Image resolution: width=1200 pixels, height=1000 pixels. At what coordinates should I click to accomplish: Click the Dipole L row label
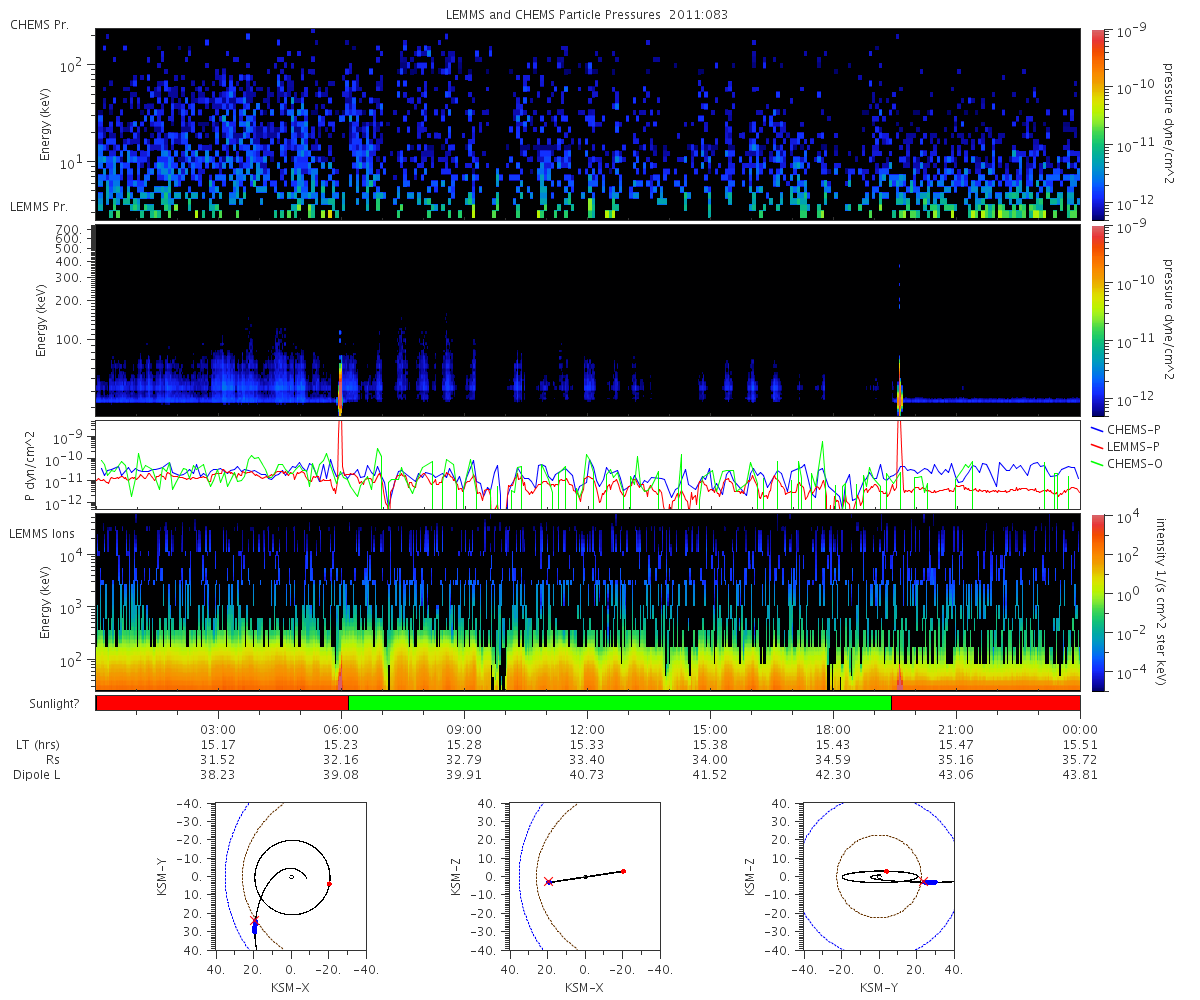coord(37,775)
